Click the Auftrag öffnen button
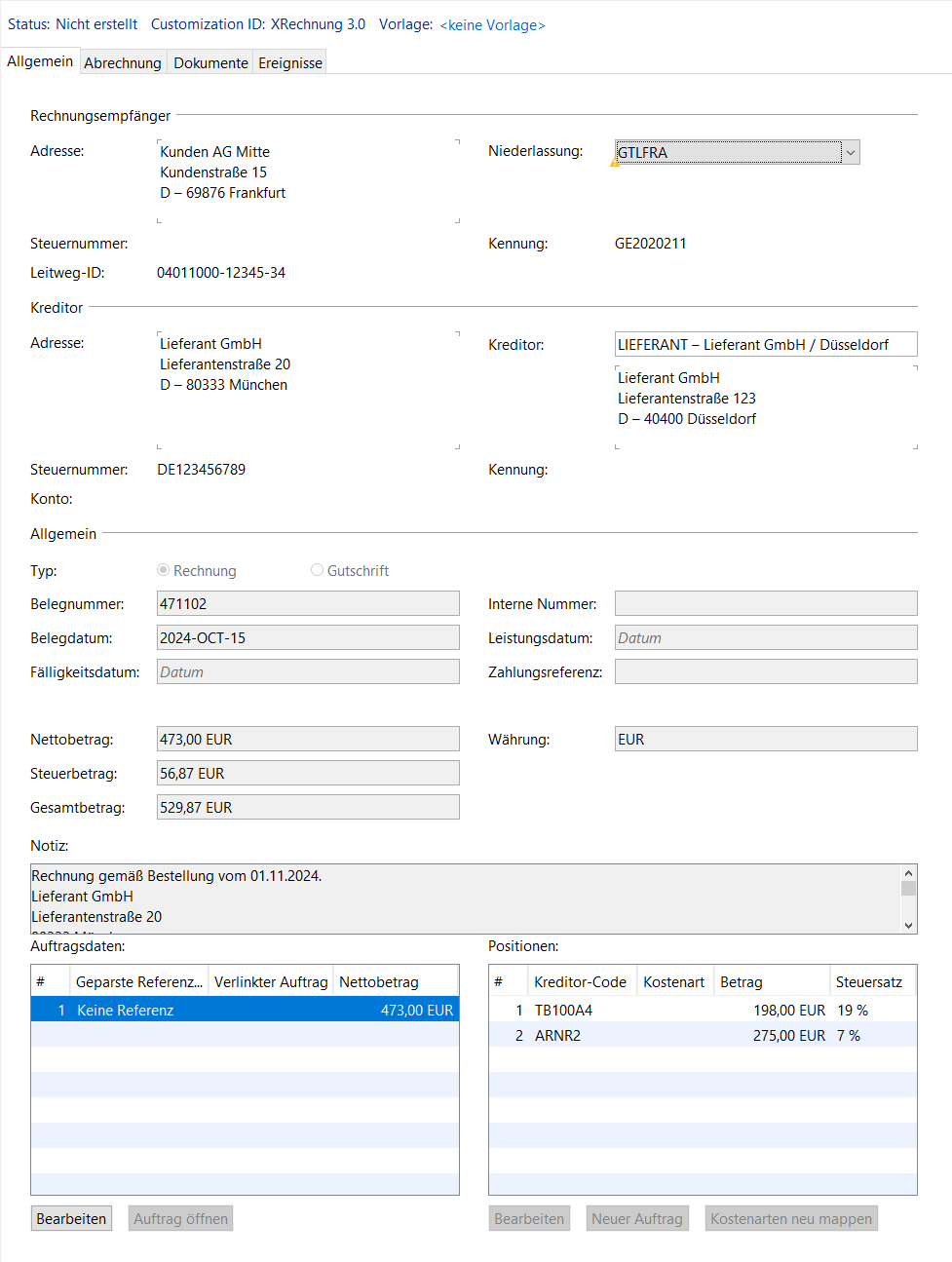952x1262 pixels. click(180, 1218)
